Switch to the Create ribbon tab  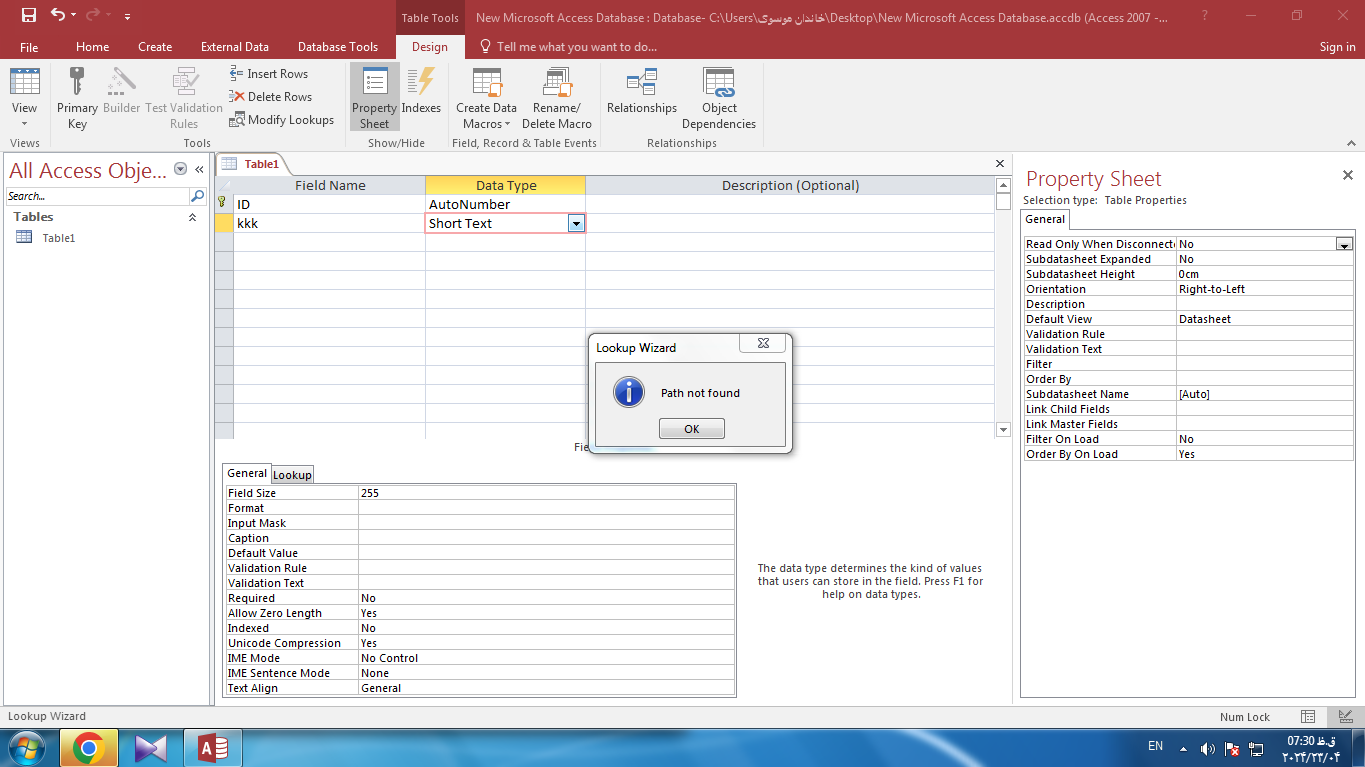coord(155,47)
